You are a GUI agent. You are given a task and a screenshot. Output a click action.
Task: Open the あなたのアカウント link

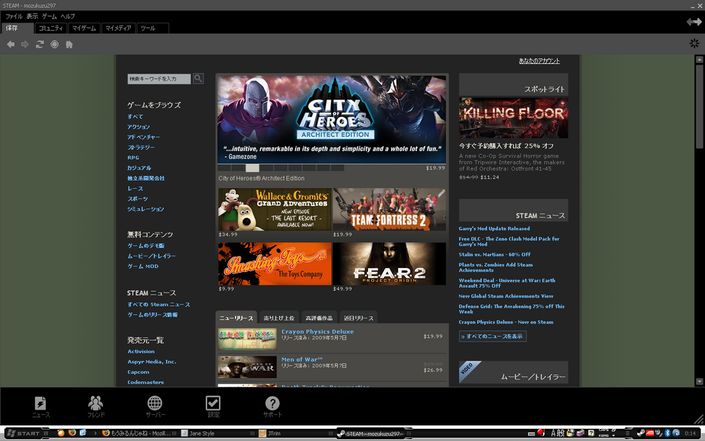539,61
